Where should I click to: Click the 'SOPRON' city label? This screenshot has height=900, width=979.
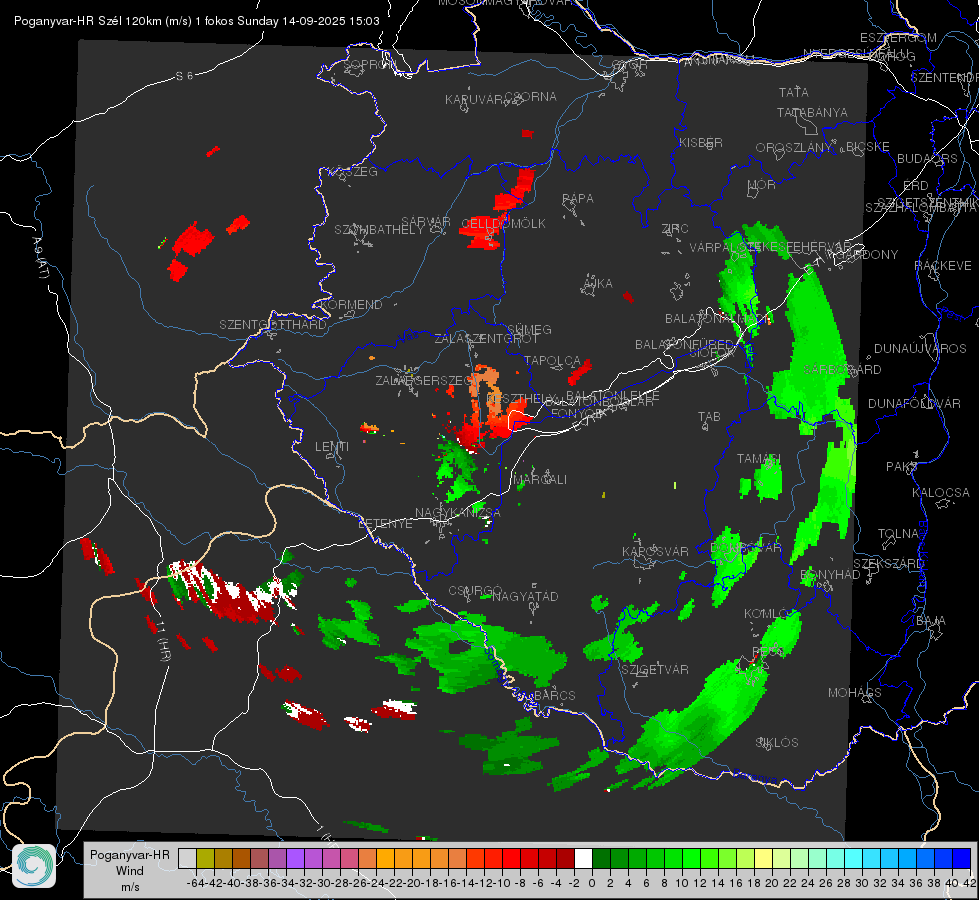click(x=369, y=64)
